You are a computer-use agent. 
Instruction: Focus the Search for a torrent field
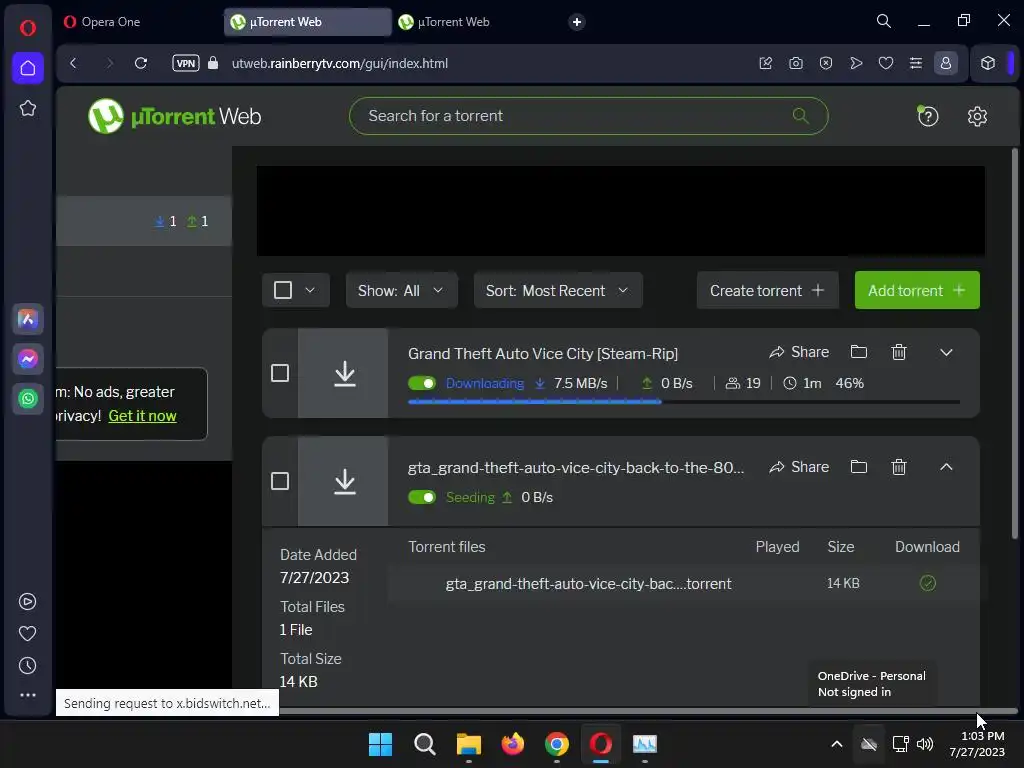point(588,116)
